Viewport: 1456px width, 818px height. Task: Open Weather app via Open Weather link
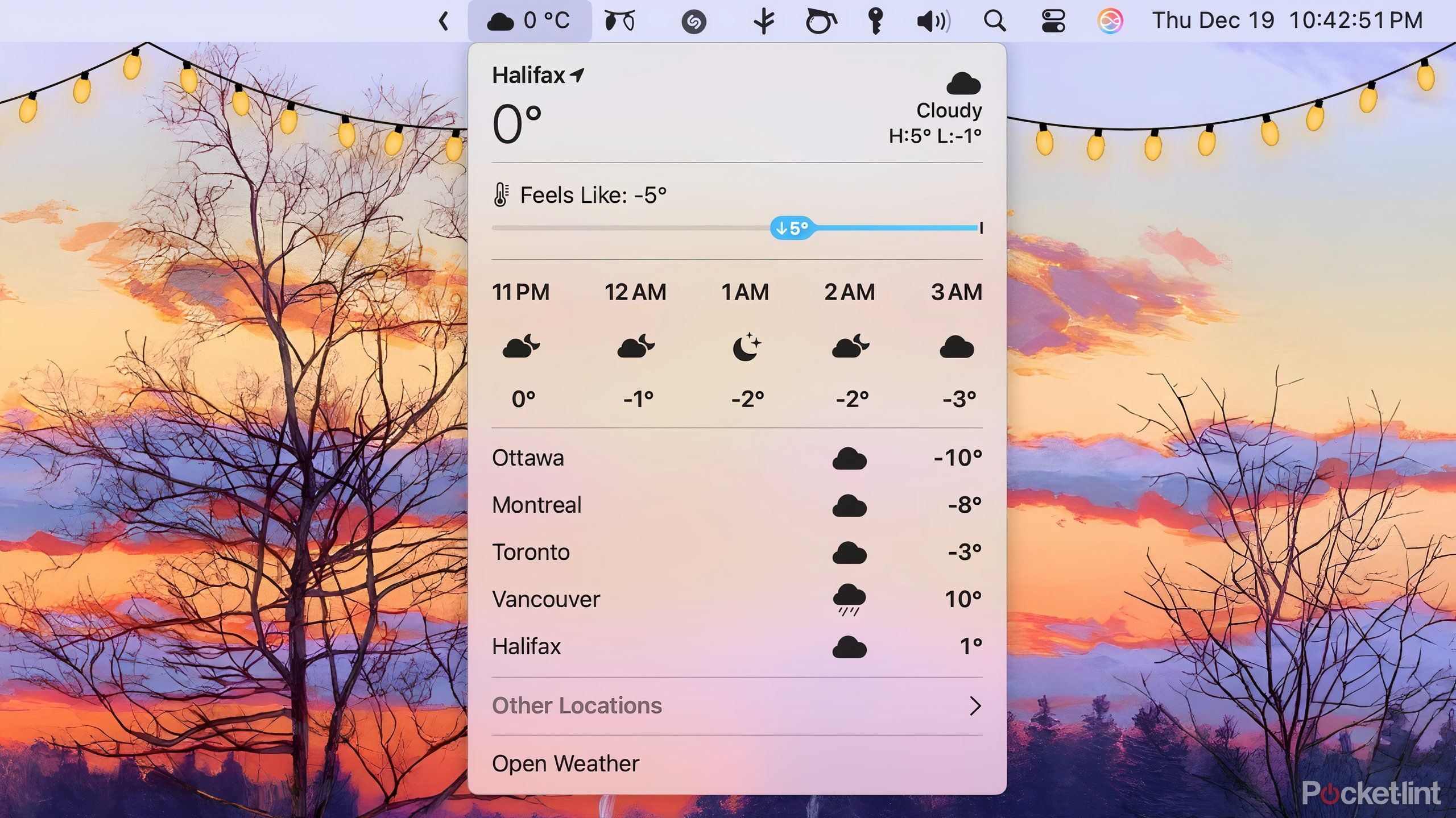point(566,763)
